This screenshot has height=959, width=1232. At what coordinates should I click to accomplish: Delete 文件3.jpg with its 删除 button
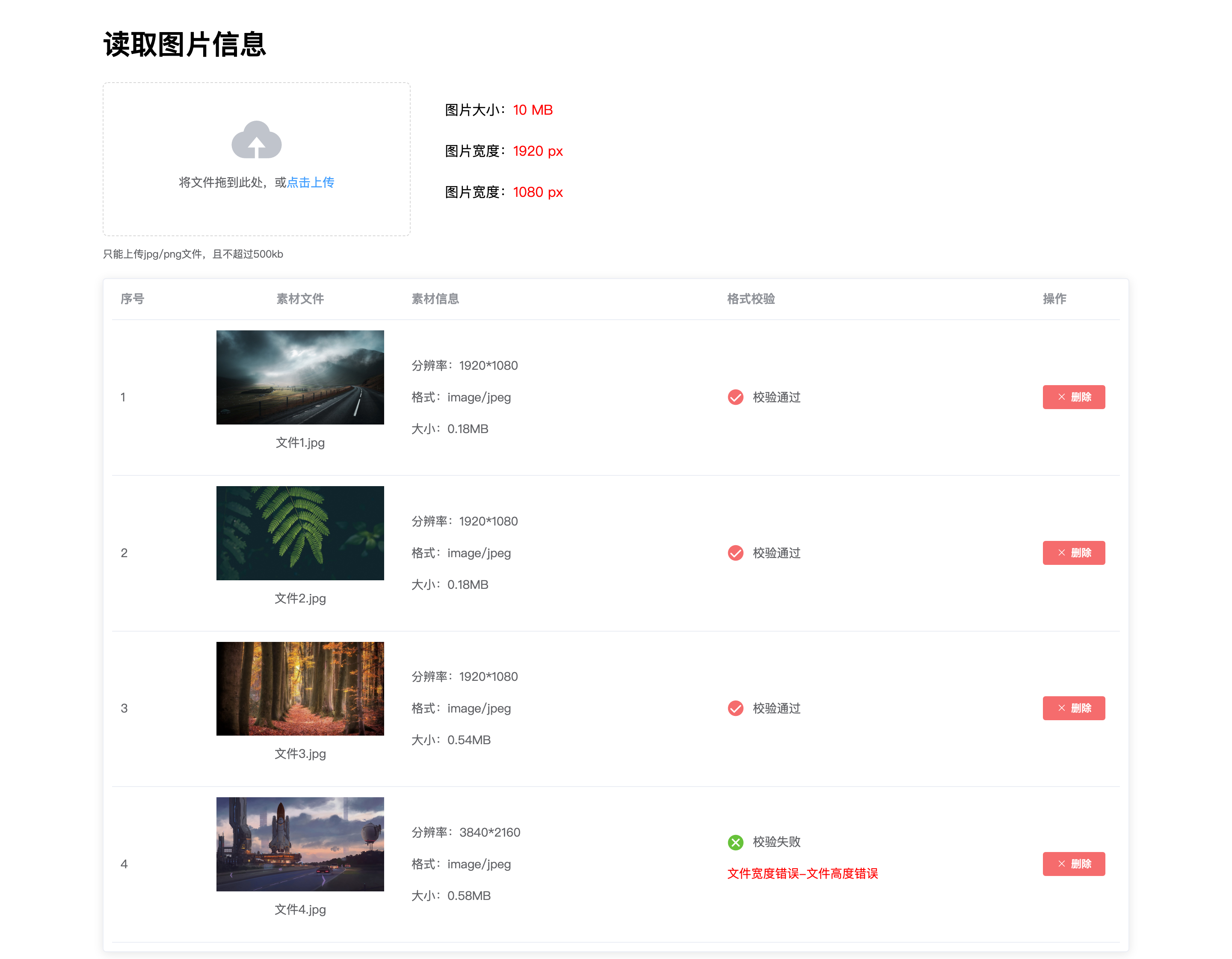coord(1073,708)
